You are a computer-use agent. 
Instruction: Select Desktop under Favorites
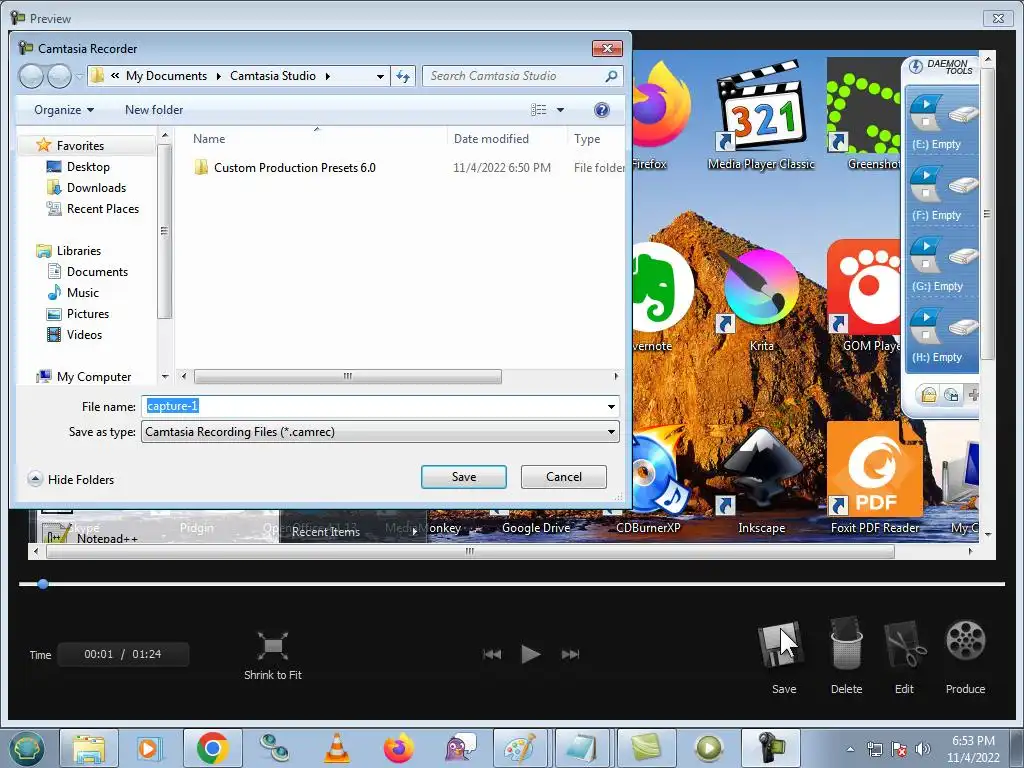[88, 167]
